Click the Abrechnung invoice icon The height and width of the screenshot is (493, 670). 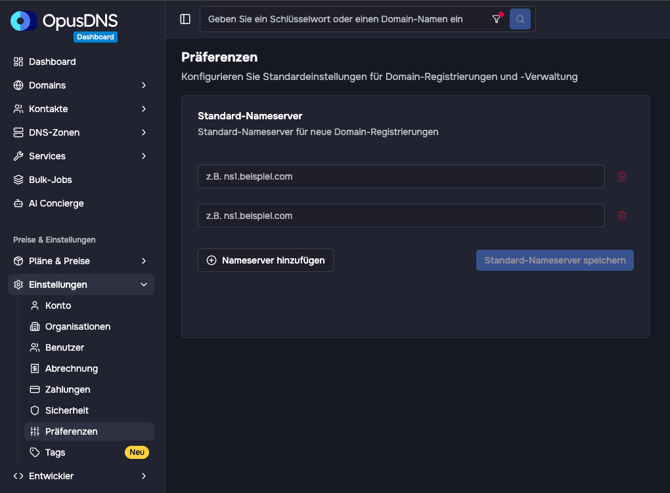35,369
